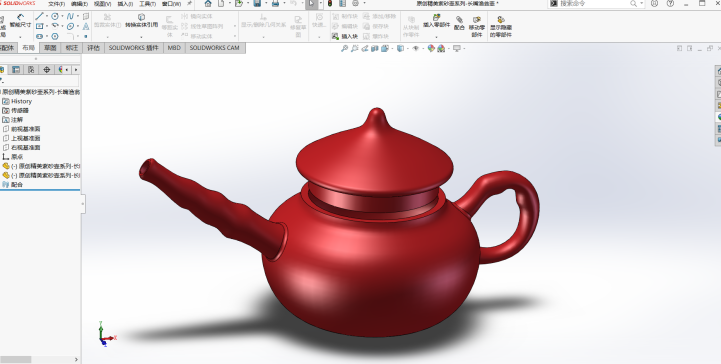
Task: Open the Edit Appearance color ball
Action: click(x=431, y=48)
